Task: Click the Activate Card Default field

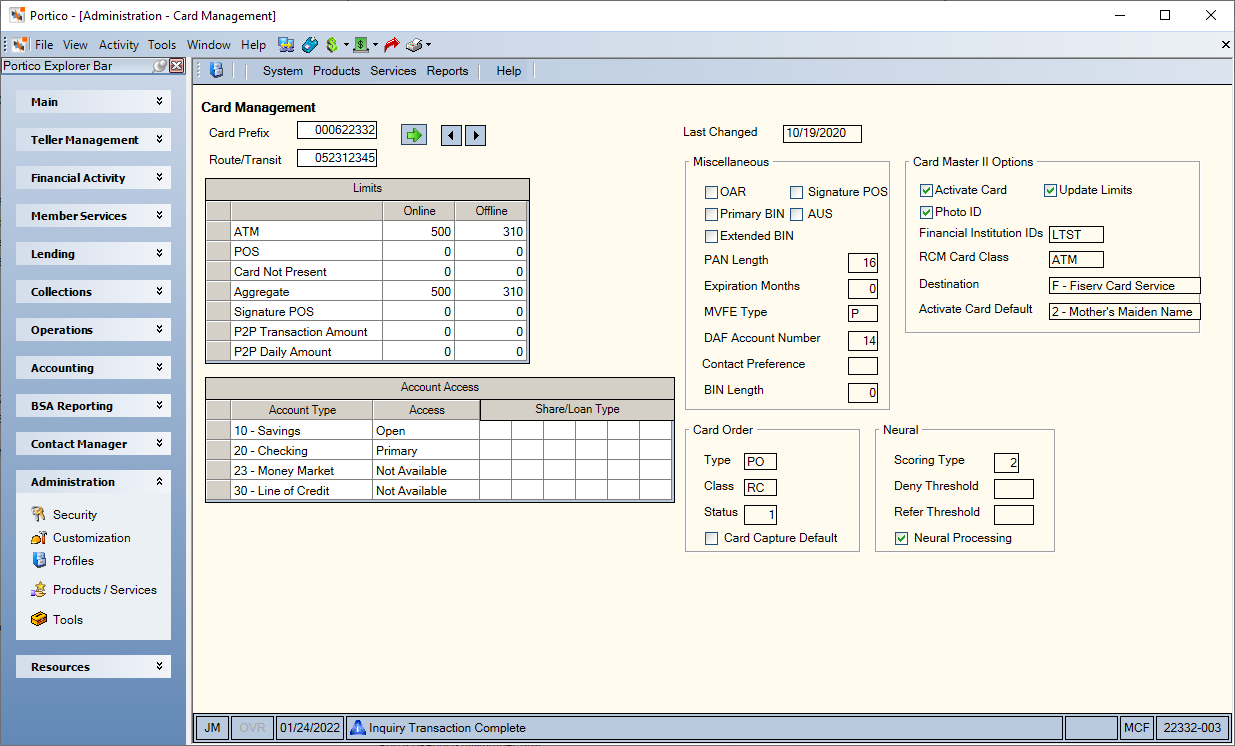Action: click(1124, 311)
